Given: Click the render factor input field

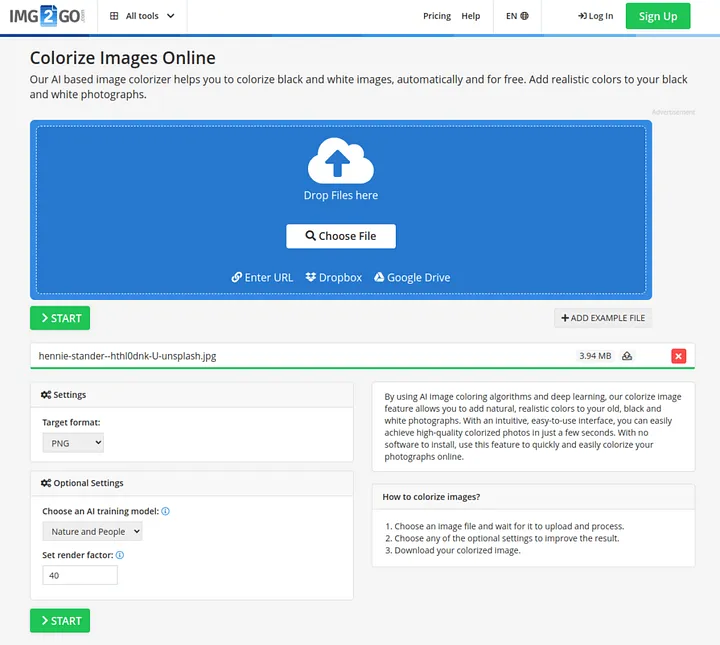Looking at the screenshot, I should (x=80, y=575).
